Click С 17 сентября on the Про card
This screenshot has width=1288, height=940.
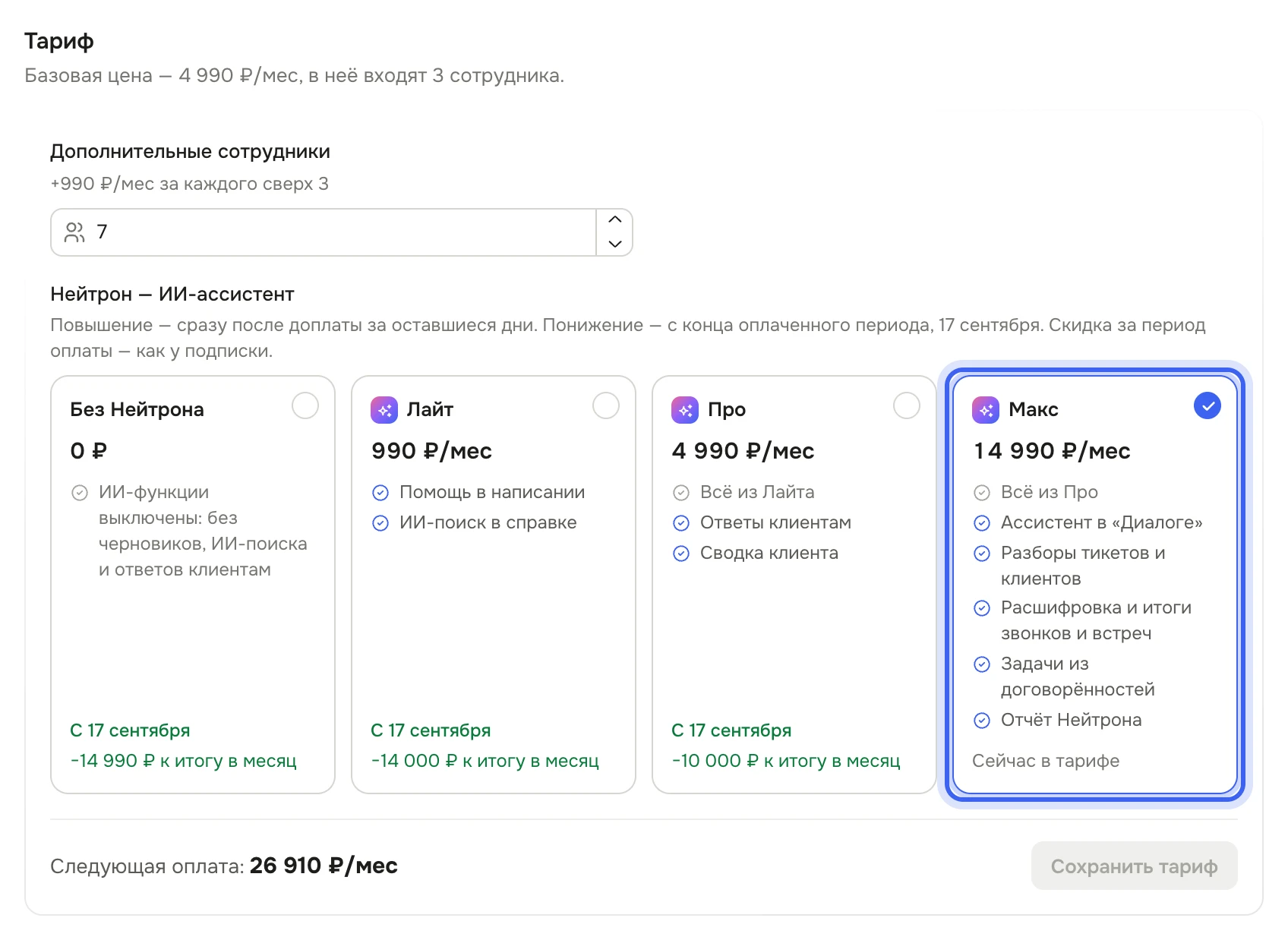pyautogui.click(x=731, y=730)
